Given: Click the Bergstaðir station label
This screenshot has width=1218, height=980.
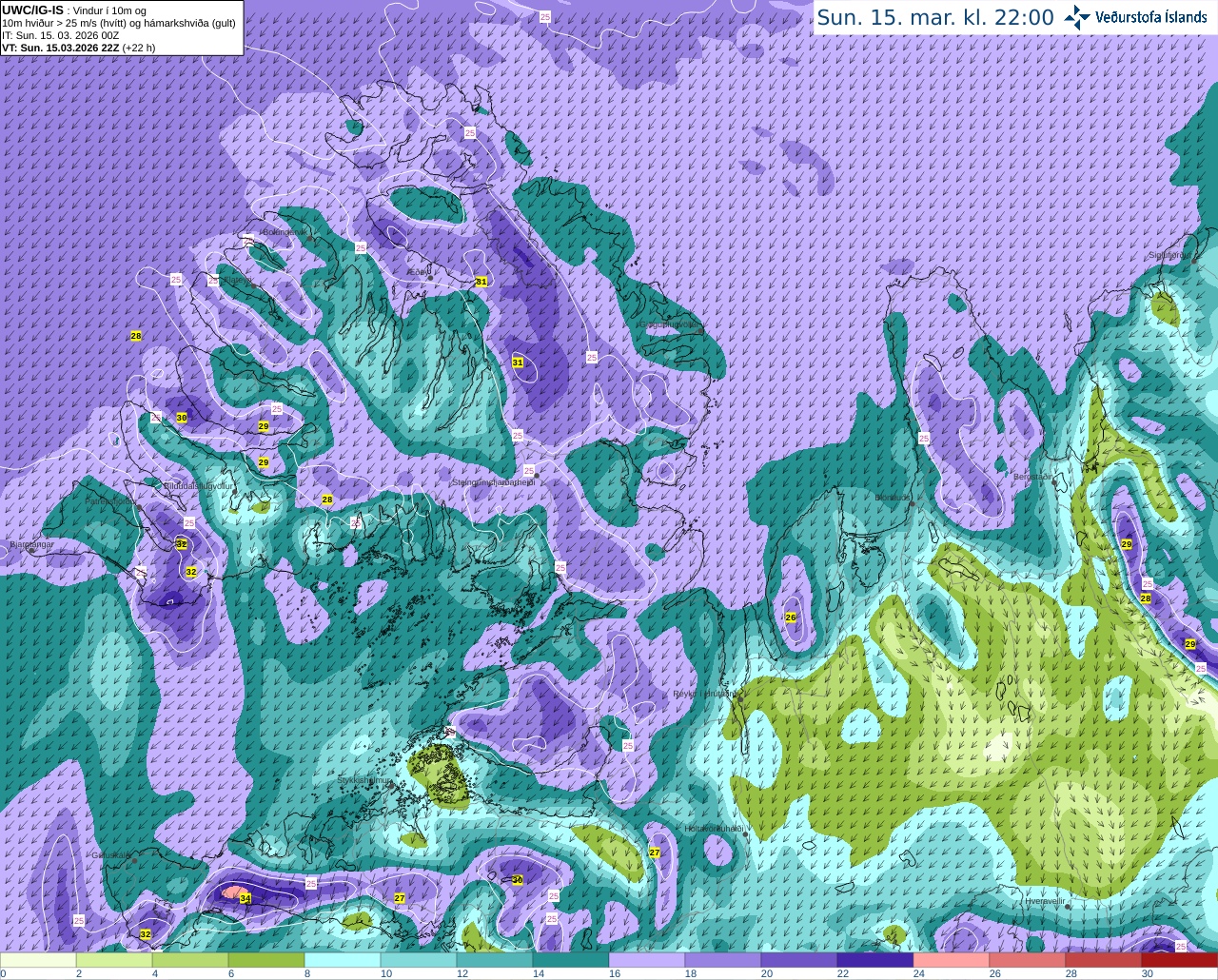Looking at the screenshot, I should tap(1033, 477).
